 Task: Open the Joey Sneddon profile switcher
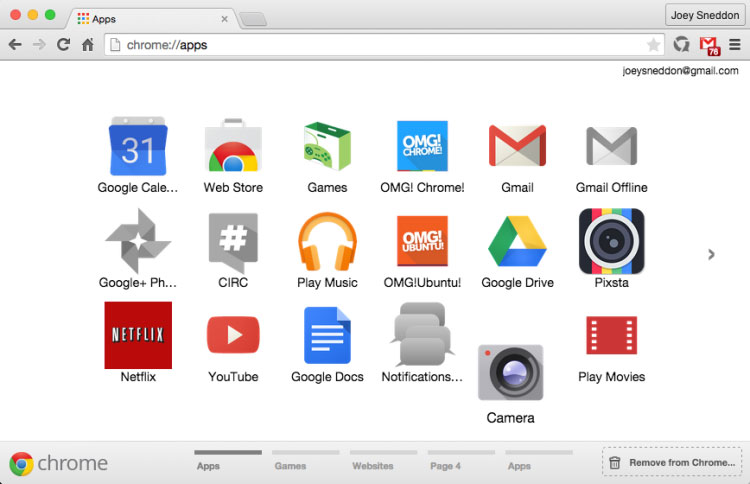click(x=705, y=15)
